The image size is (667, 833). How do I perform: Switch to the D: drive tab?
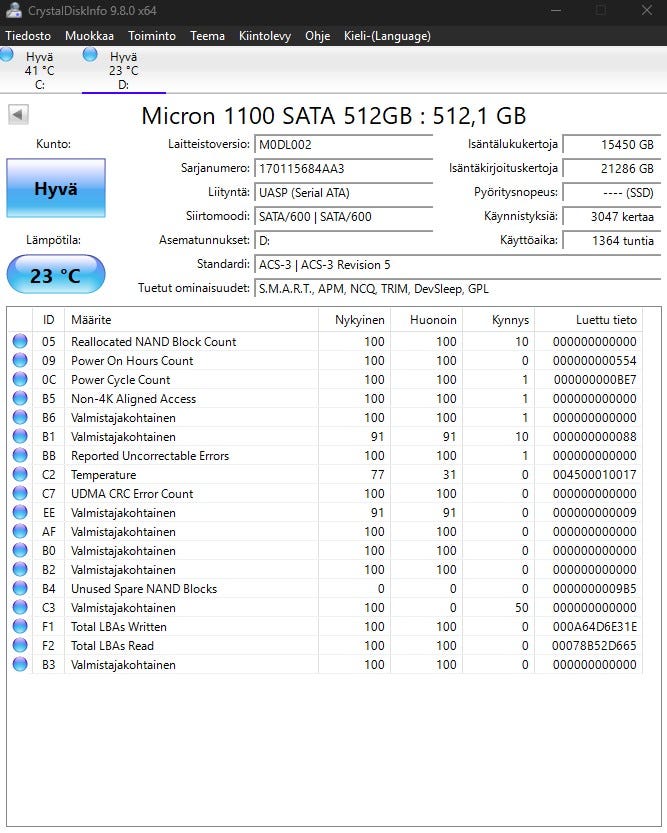(x=123, y=71)
